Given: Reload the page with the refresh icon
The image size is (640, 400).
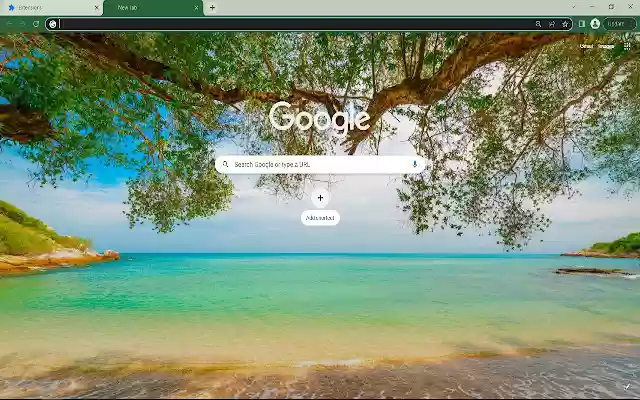Looking at the screenshot, I should coord(36,24).
